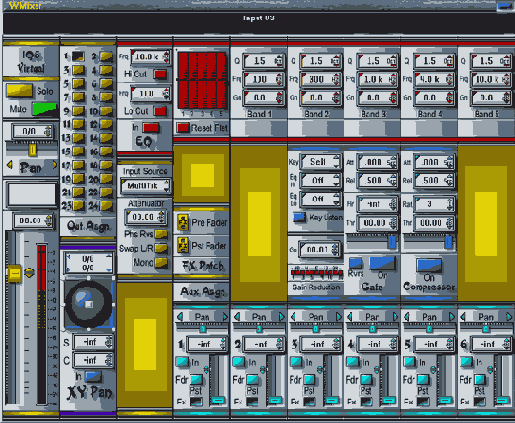This screenshot has width=515, height=423.
Task: Click the blank channel name box
Action: click(x=32, y=194)
